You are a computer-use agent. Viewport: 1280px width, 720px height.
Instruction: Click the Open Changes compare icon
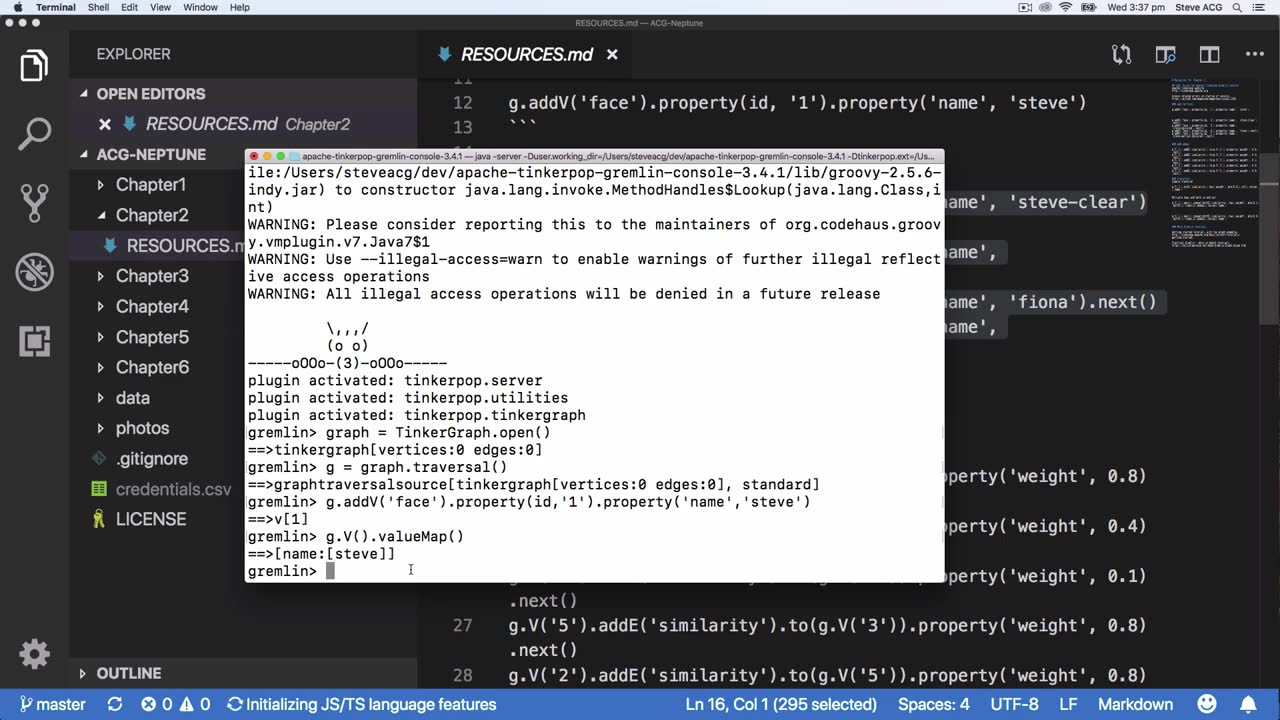[x=1122, y=55]
